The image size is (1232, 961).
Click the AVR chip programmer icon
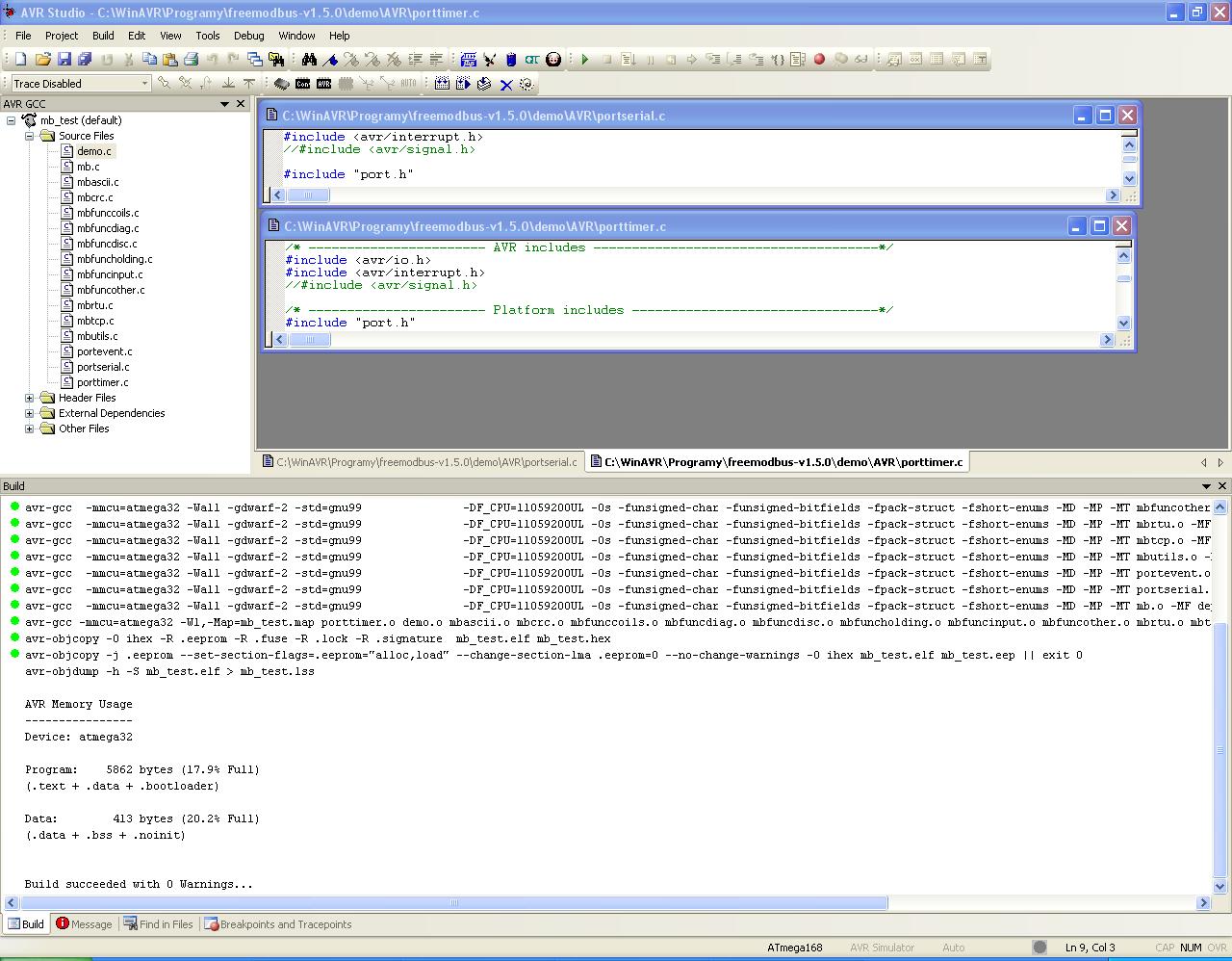(324, 84)
